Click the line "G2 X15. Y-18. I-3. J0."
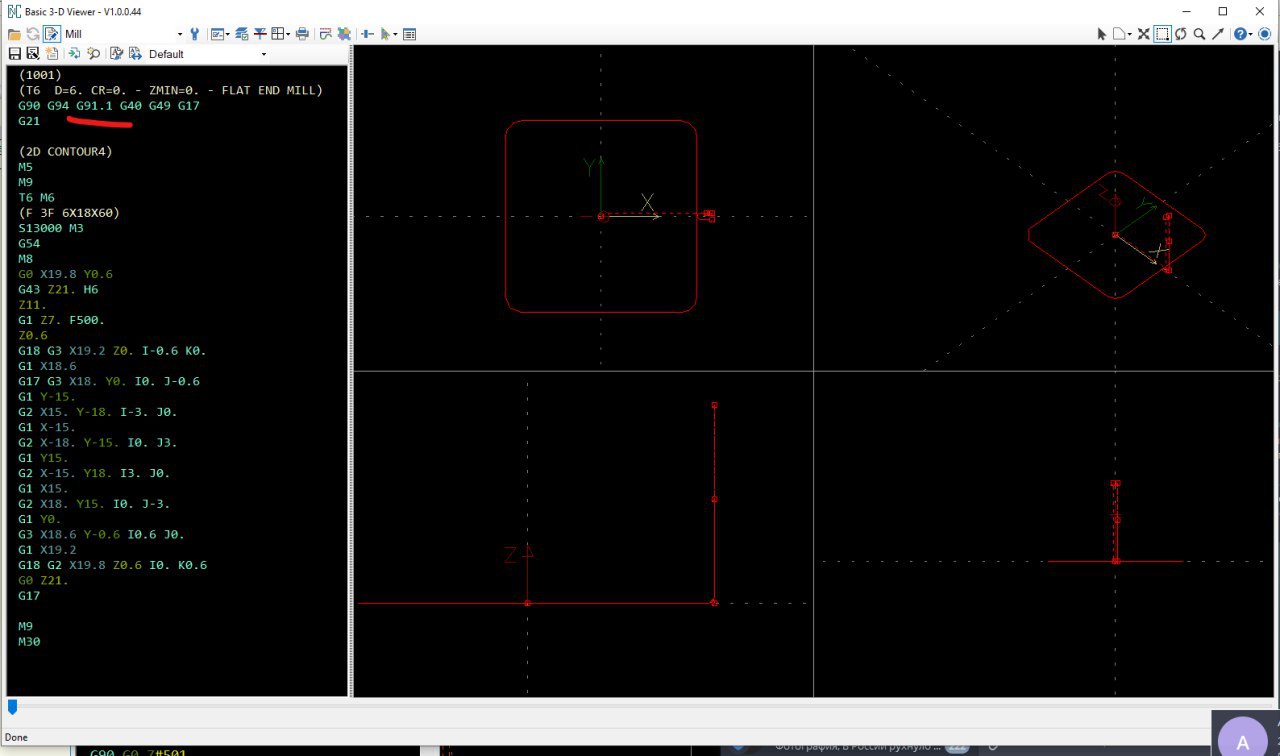The height and width of the screenshot is (756, 1280). (97, 411)
